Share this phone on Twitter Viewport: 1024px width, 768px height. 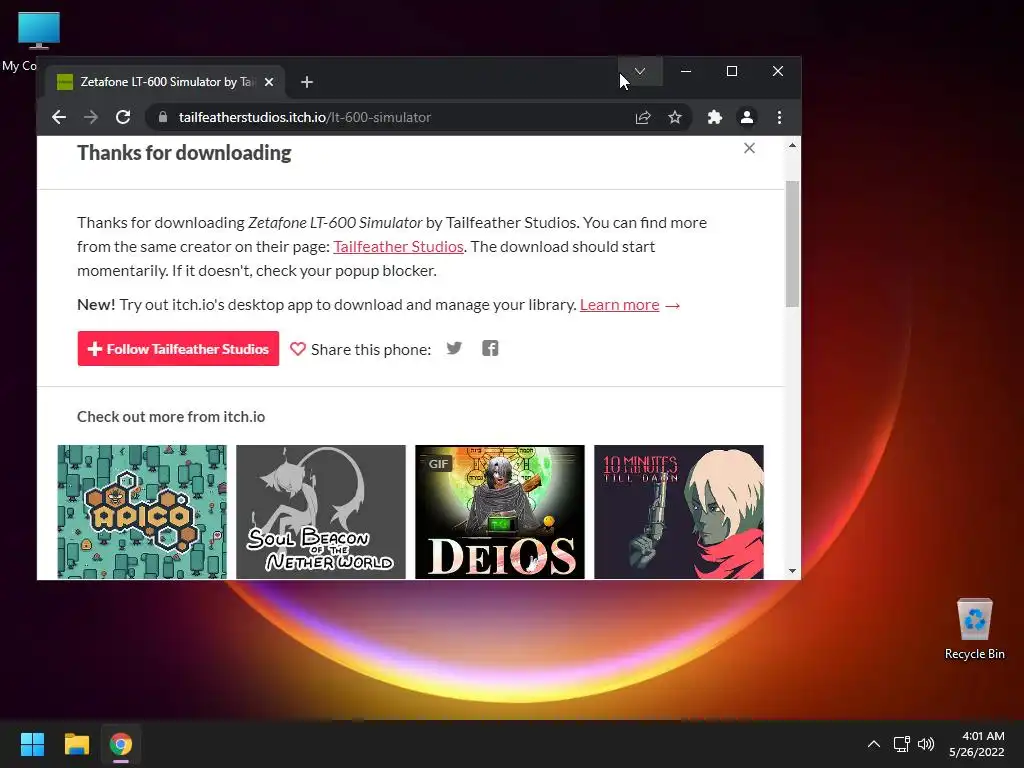tap(454, 348)
